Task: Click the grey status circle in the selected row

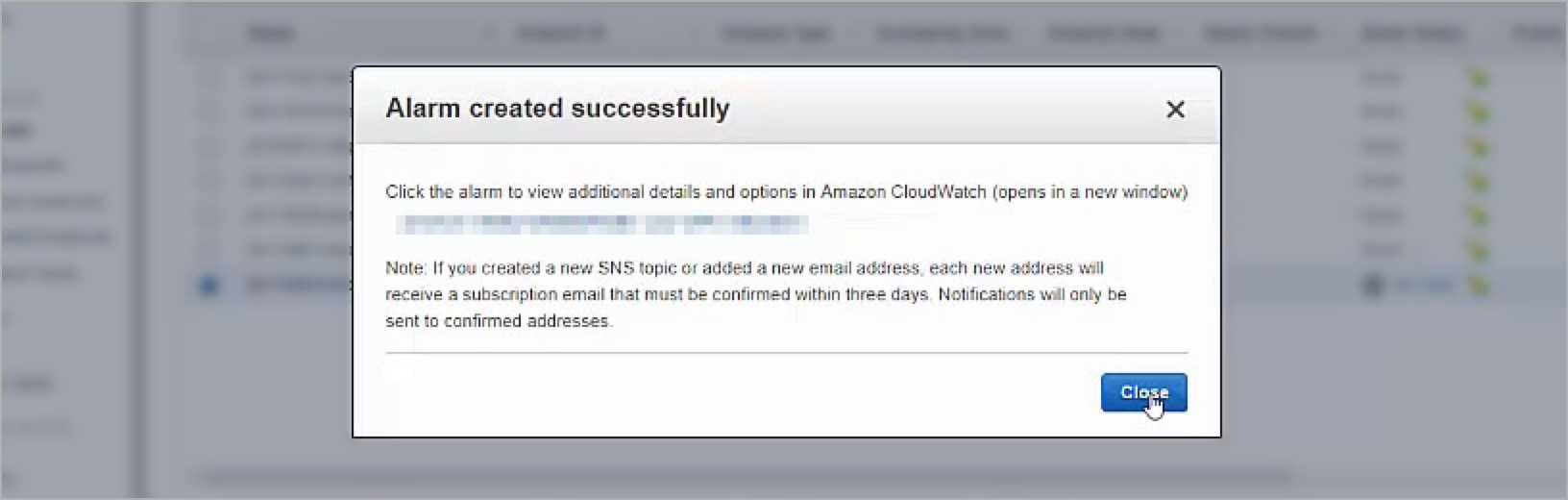Action: pyautogui.click(x=1374, y=286)
